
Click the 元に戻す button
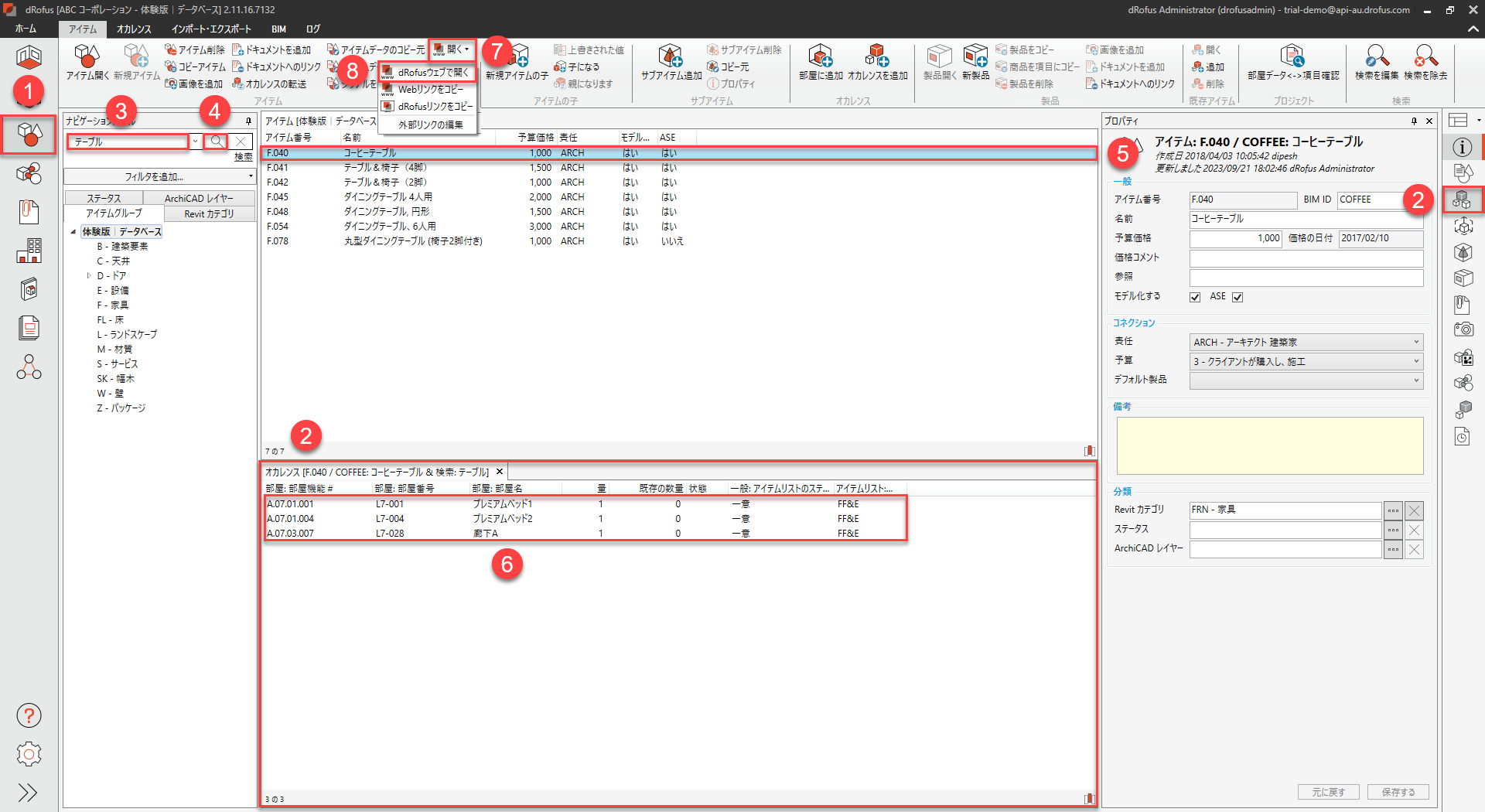[x=1328, y=792]
